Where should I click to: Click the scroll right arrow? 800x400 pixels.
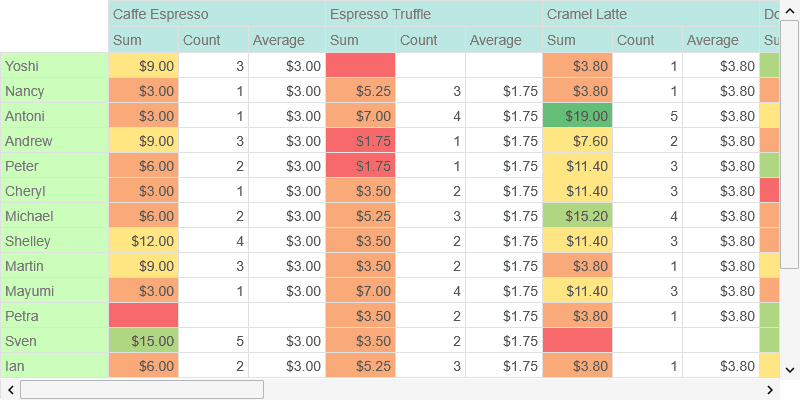coord(770,390)
